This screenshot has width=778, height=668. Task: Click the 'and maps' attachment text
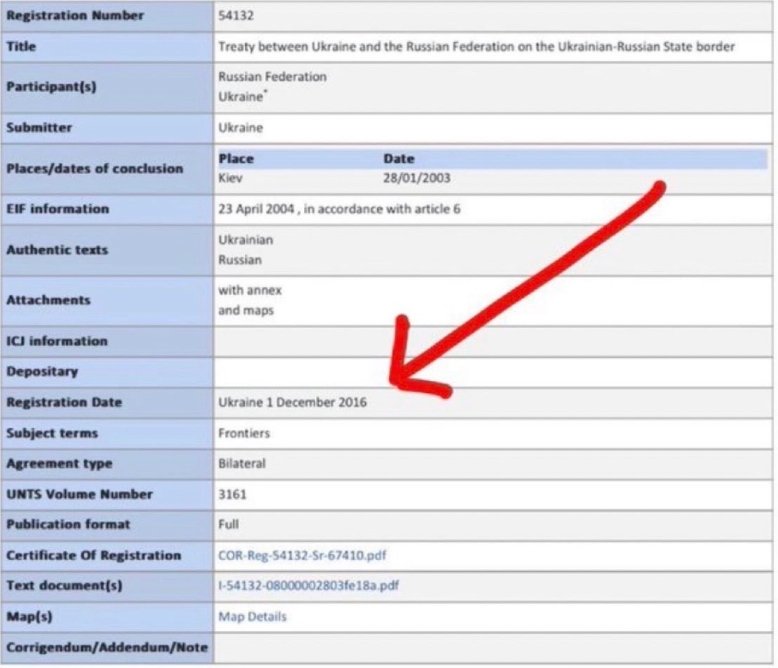[246, 311]
